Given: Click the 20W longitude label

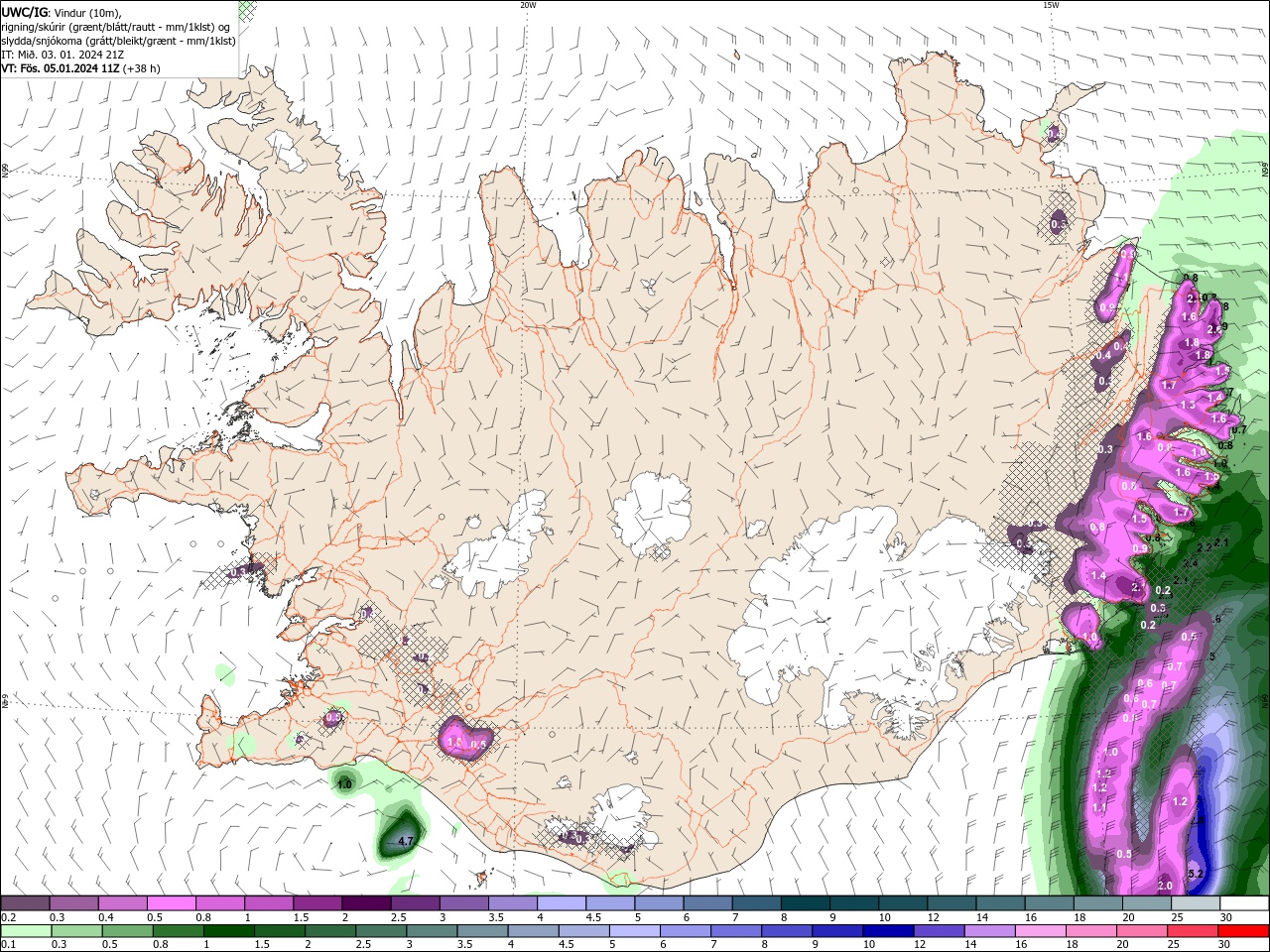Looking at the screenshot, I should point(528,5).
